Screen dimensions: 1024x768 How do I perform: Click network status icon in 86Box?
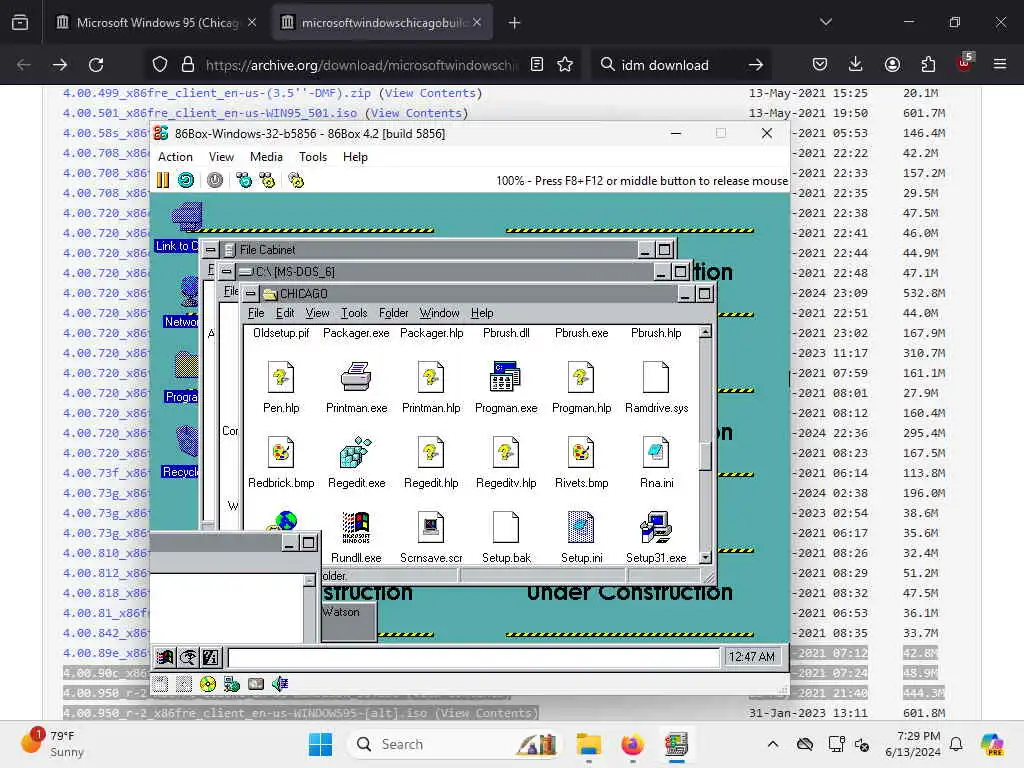pyautogui.click(x=232, y=684)
